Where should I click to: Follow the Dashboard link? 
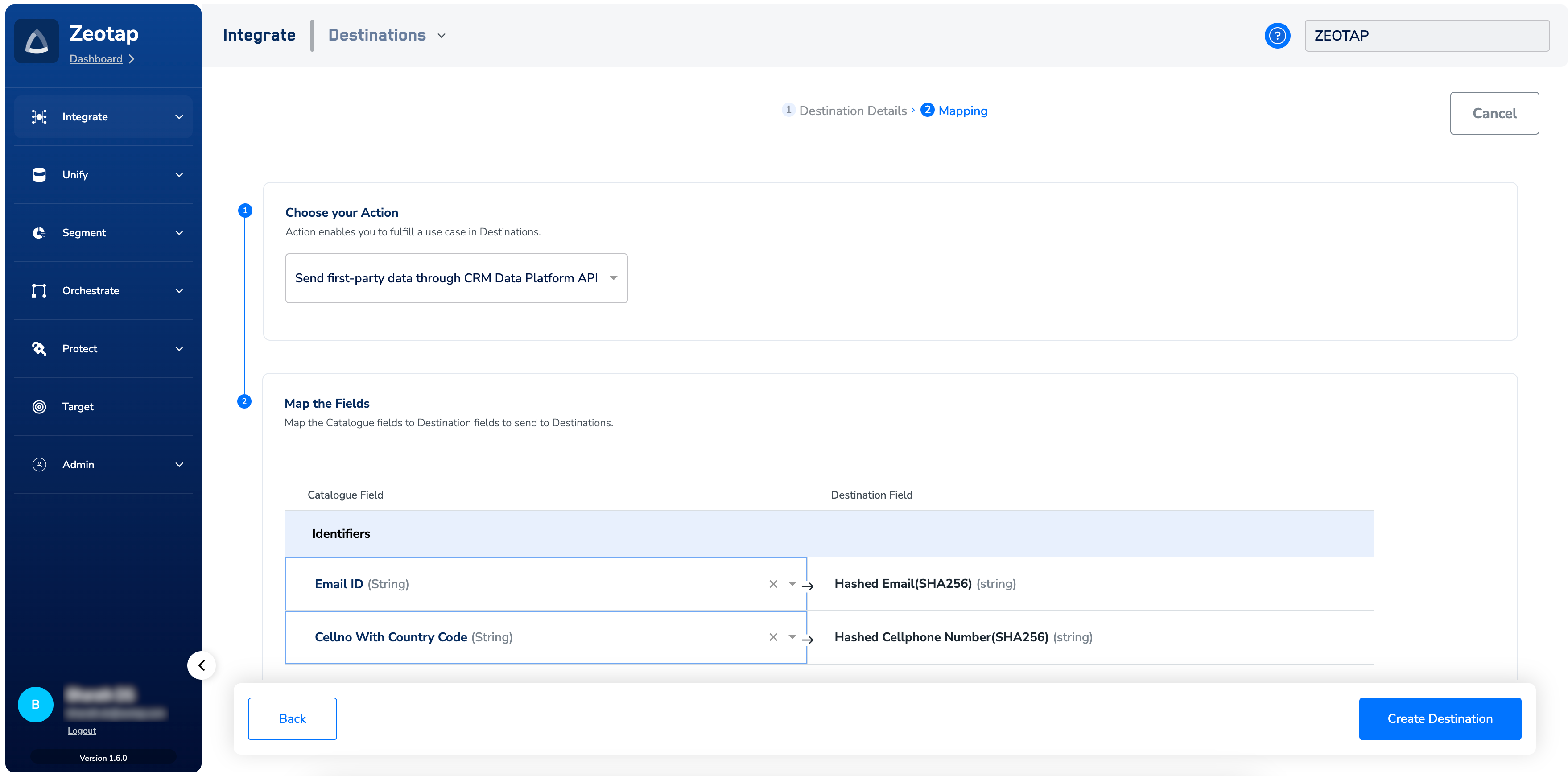pos(95,58)
